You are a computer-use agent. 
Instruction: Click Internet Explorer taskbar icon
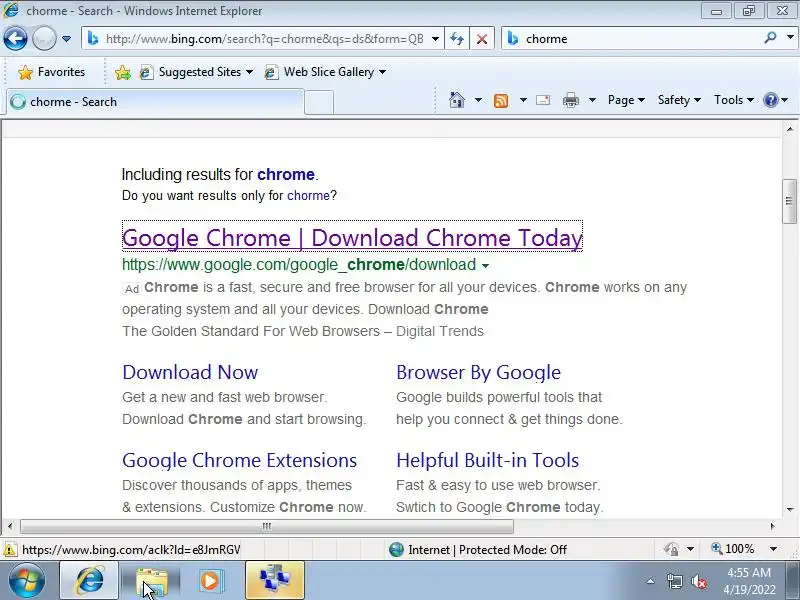(x=90, y=581)
